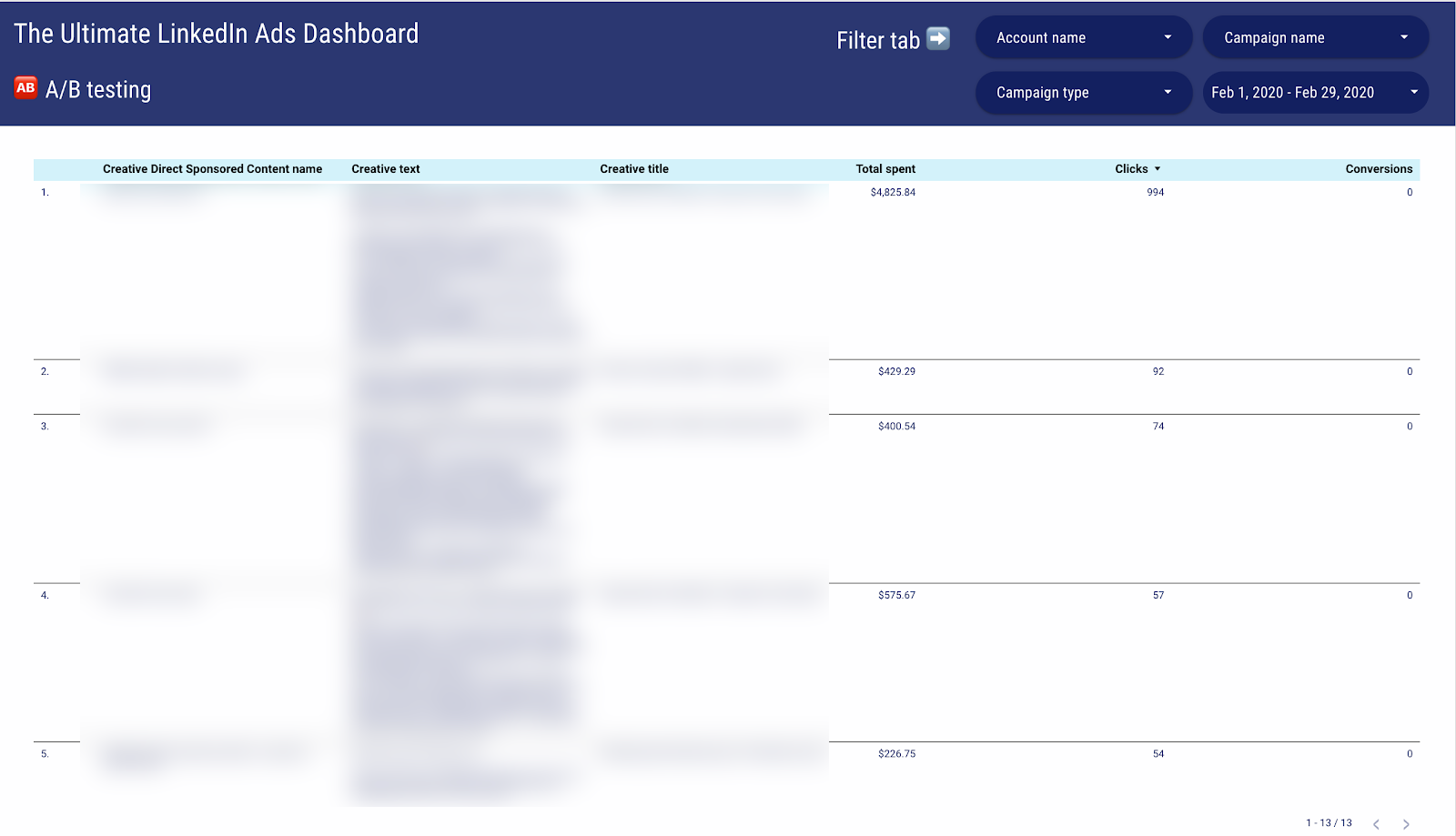Select the 994 clicks value in row 1
The image size is (1456, 836).
[x=1155, y=193]
